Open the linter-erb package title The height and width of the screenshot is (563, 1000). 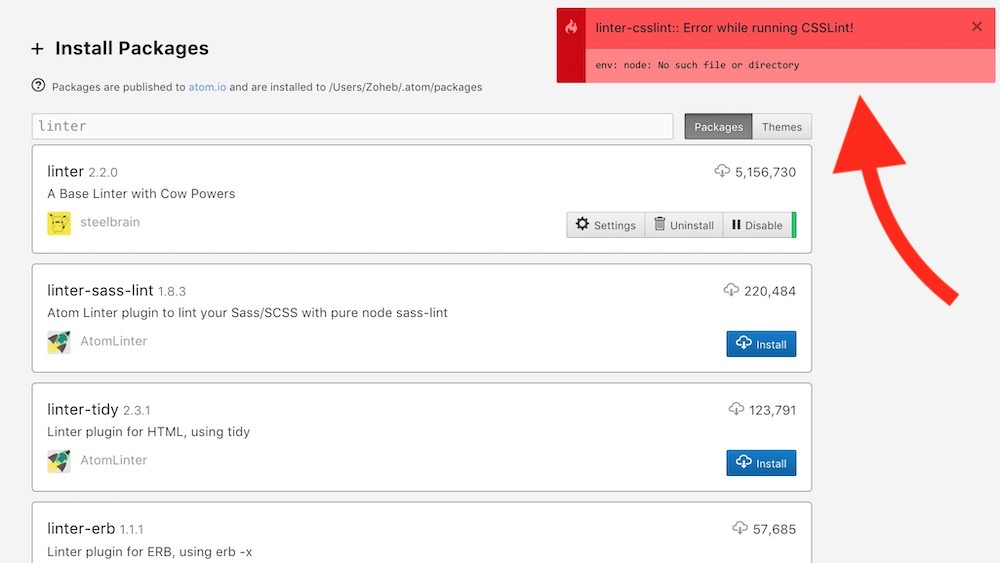click(x=81, y=528)
